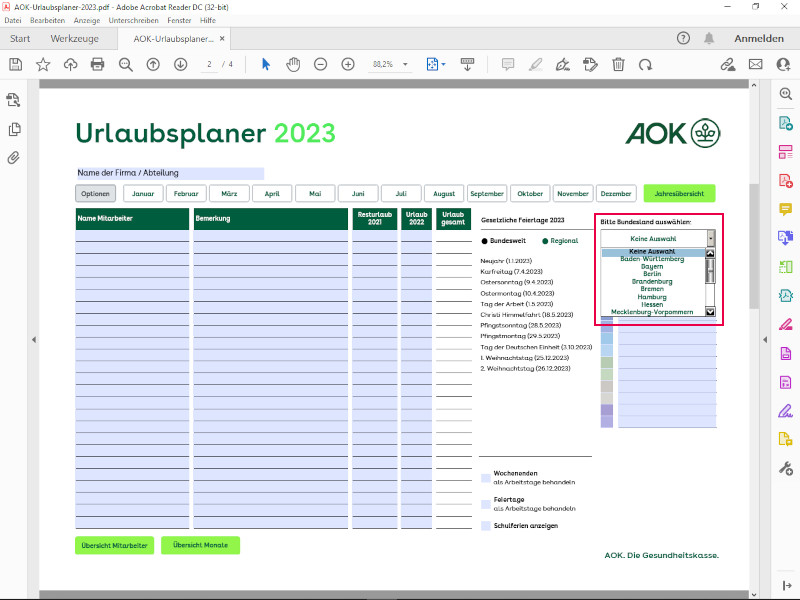Go to the Dezember month page
The width and height of the screenshot is (800, 600).
point(616,194)
